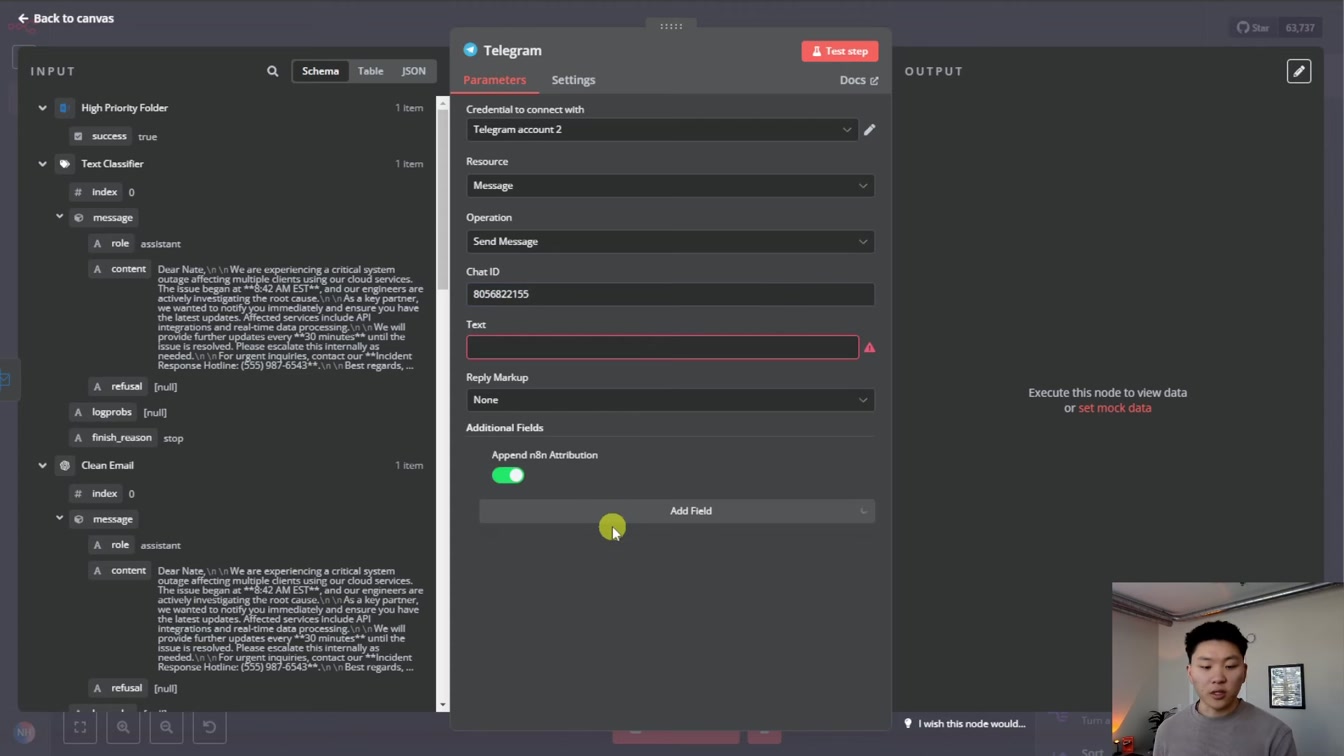
Task: Click the canvas reset zoom icon
Action: (210, 727)
